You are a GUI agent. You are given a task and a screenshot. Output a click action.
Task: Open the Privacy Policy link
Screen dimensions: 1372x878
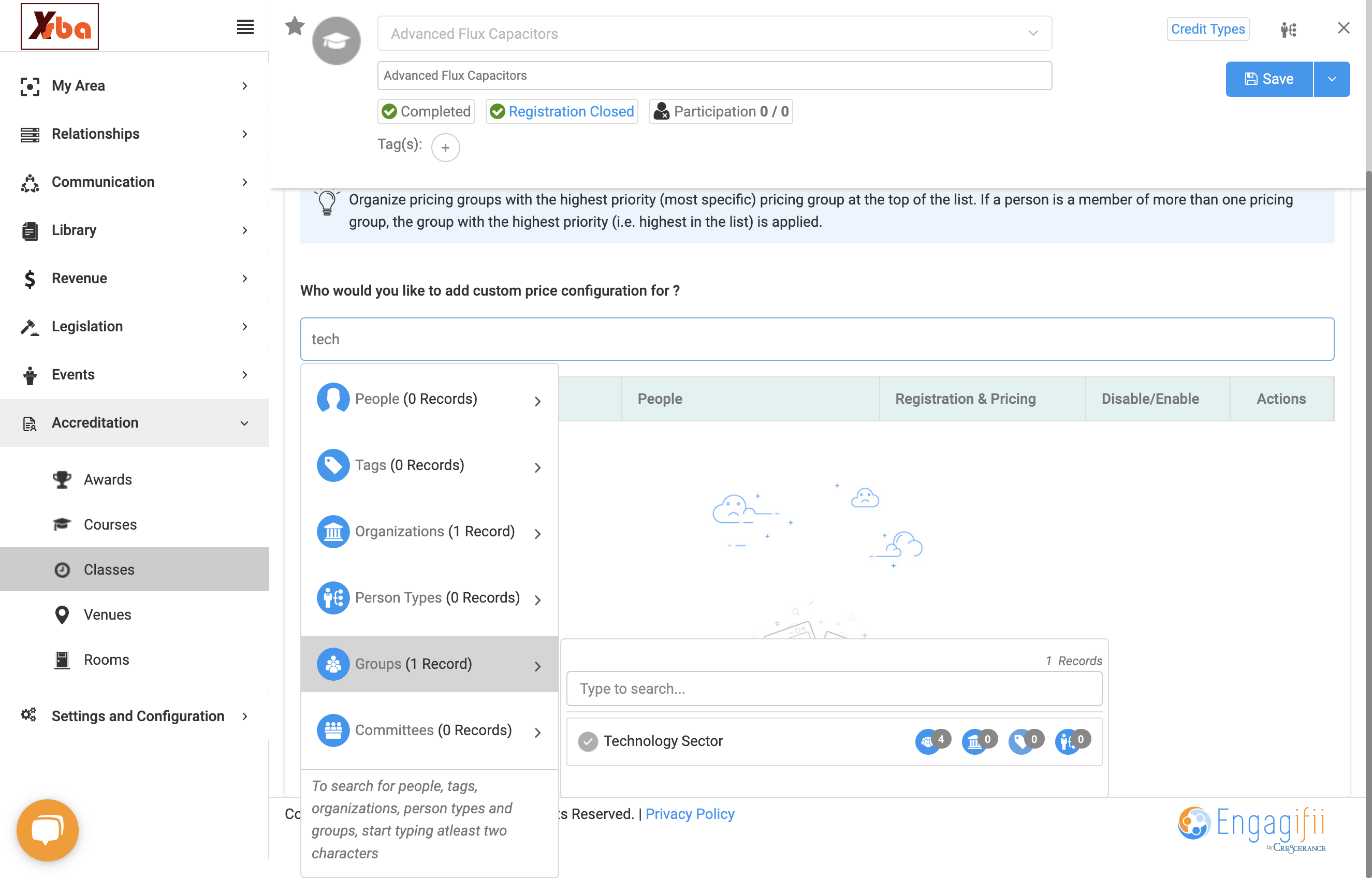(x=690, y=814)
